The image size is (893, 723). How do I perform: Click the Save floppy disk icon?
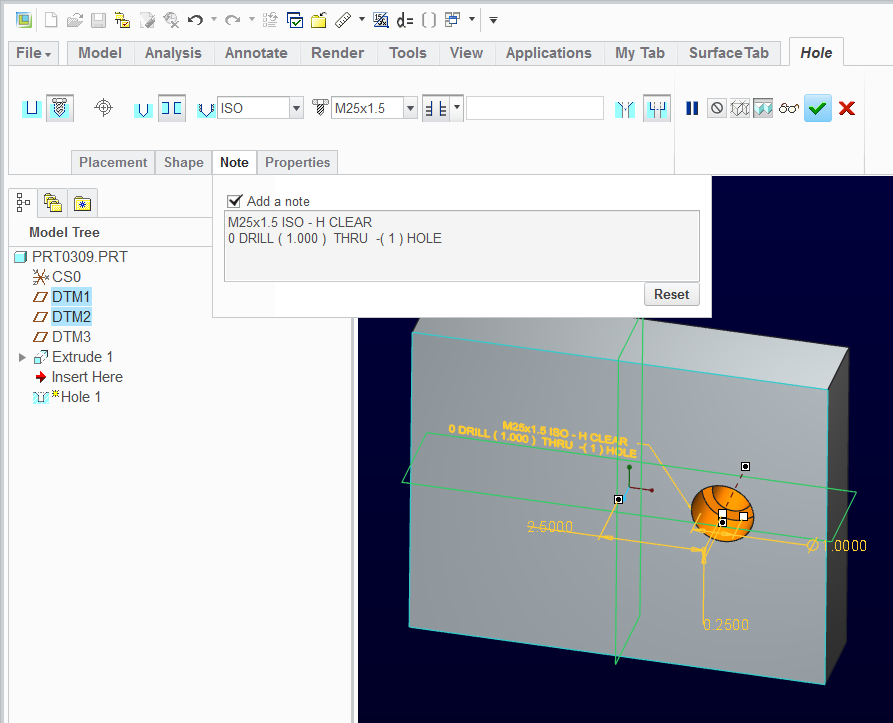coord(99,20)
